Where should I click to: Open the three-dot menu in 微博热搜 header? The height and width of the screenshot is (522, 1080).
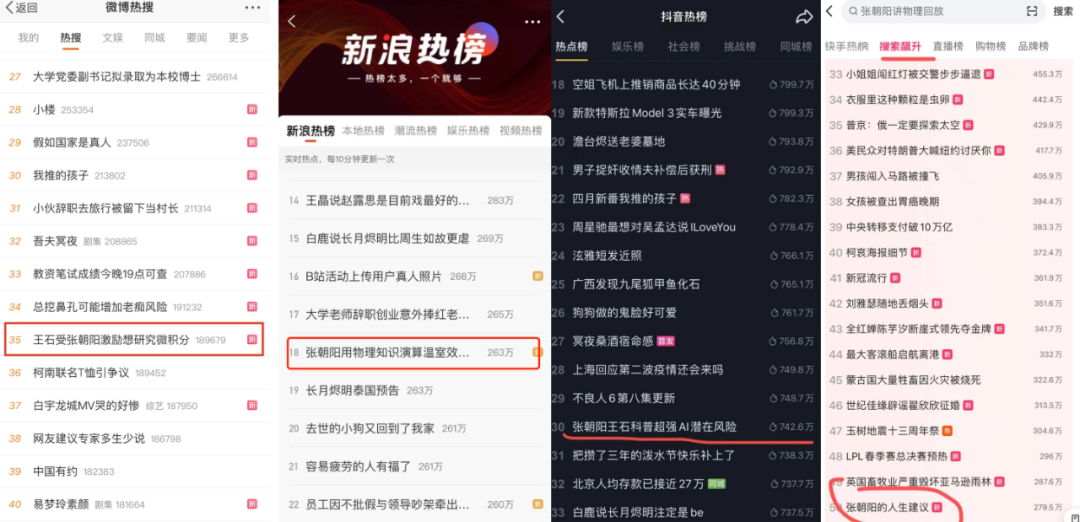[252, 8]
